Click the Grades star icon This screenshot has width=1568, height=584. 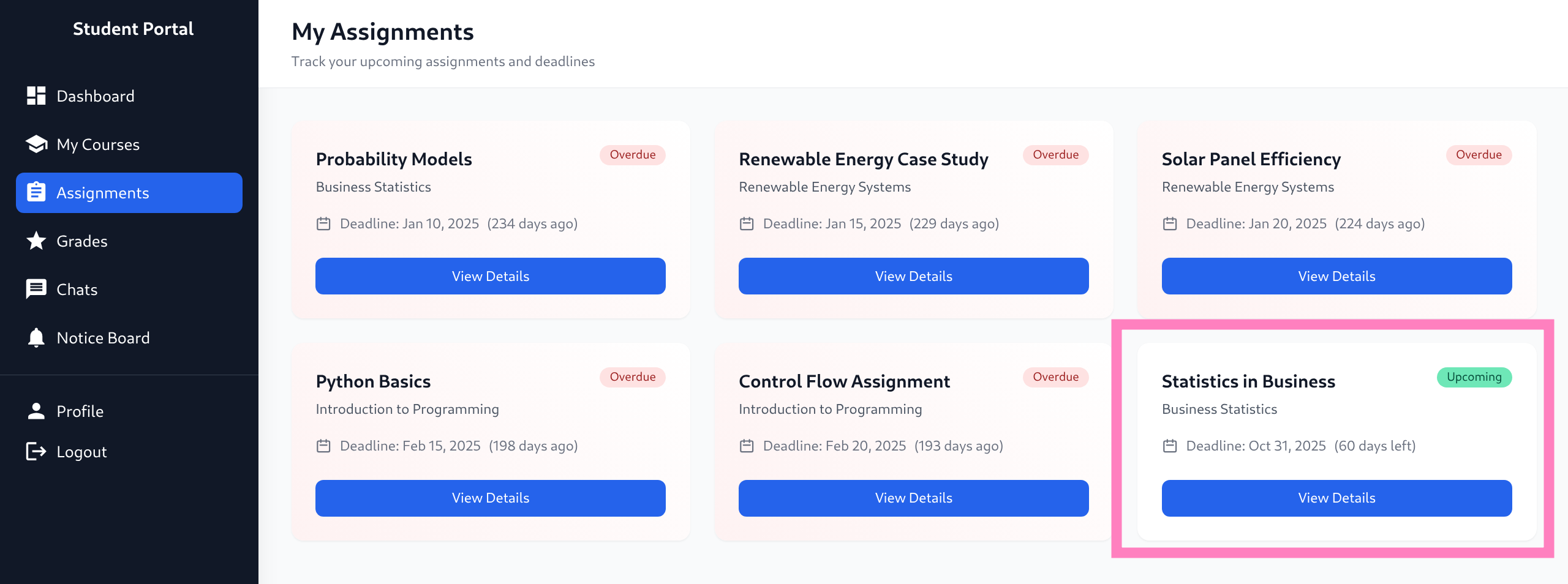(36, 241)
